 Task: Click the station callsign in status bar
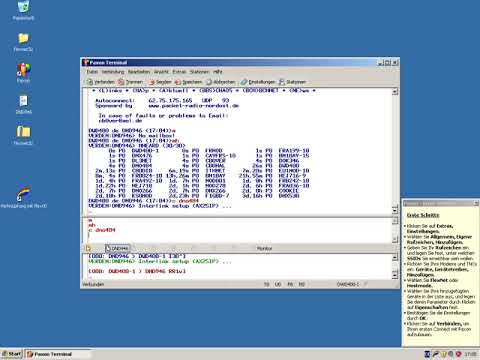tap(348, 284)
